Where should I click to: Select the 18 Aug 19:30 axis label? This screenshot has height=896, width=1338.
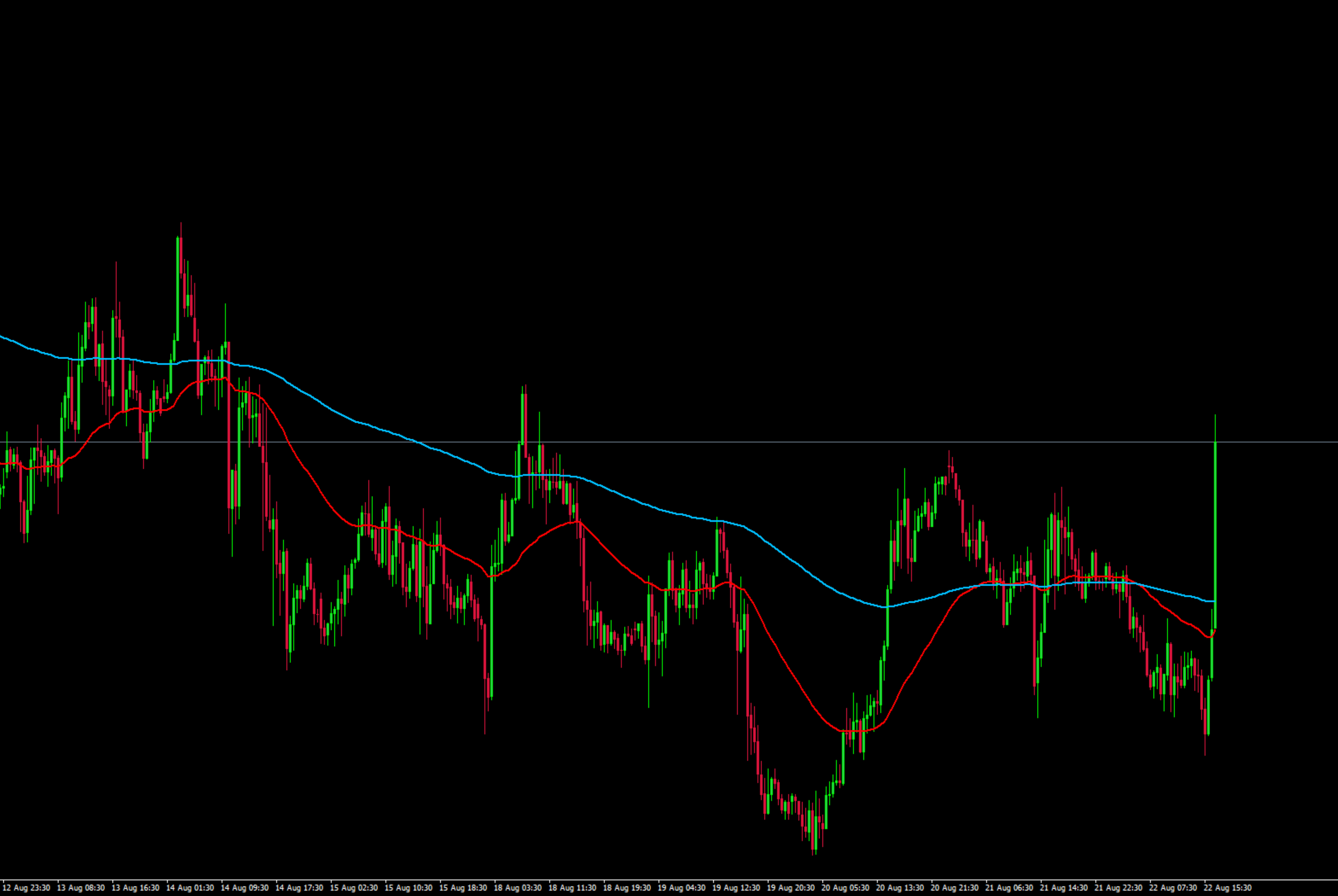pos(627,887)
